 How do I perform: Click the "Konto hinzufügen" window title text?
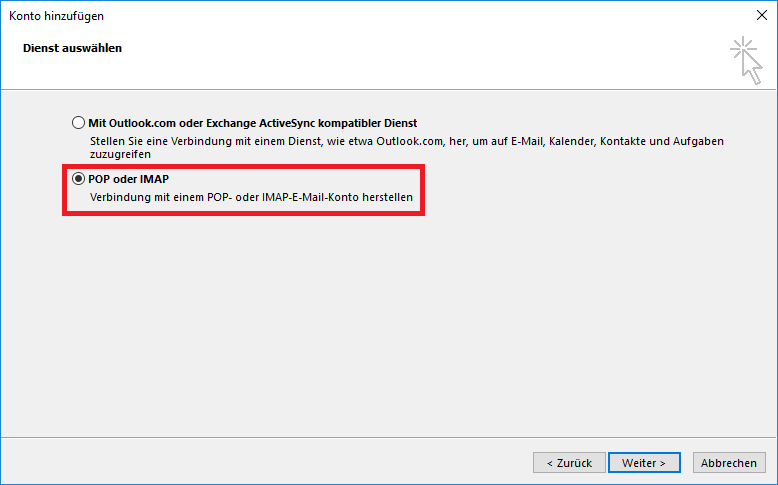(x=56, y=15)
